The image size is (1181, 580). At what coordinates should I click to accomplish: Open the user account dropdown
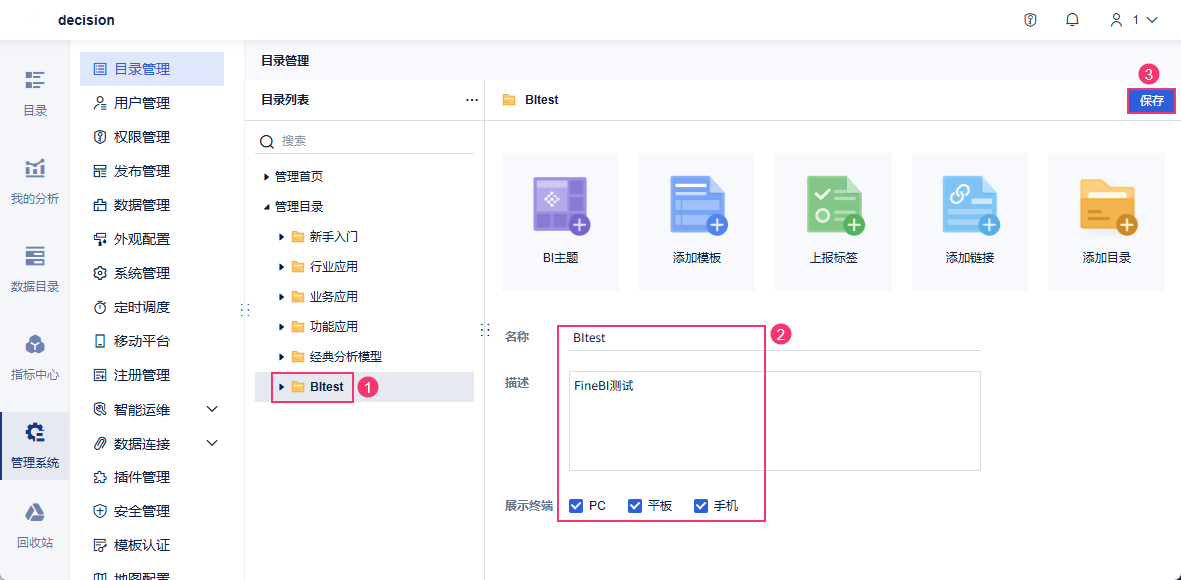click(x=1134, y=20)
